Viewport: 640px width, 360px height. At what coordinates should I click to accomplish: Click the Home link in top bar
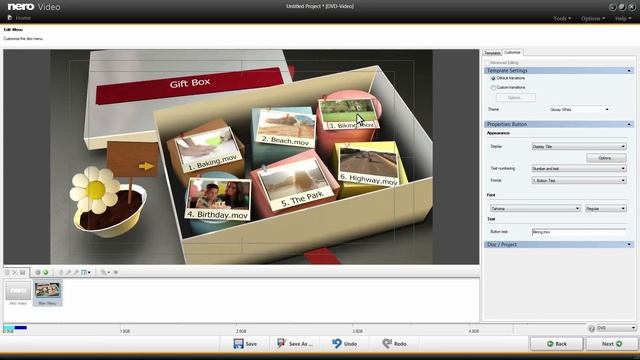point(23,18)
